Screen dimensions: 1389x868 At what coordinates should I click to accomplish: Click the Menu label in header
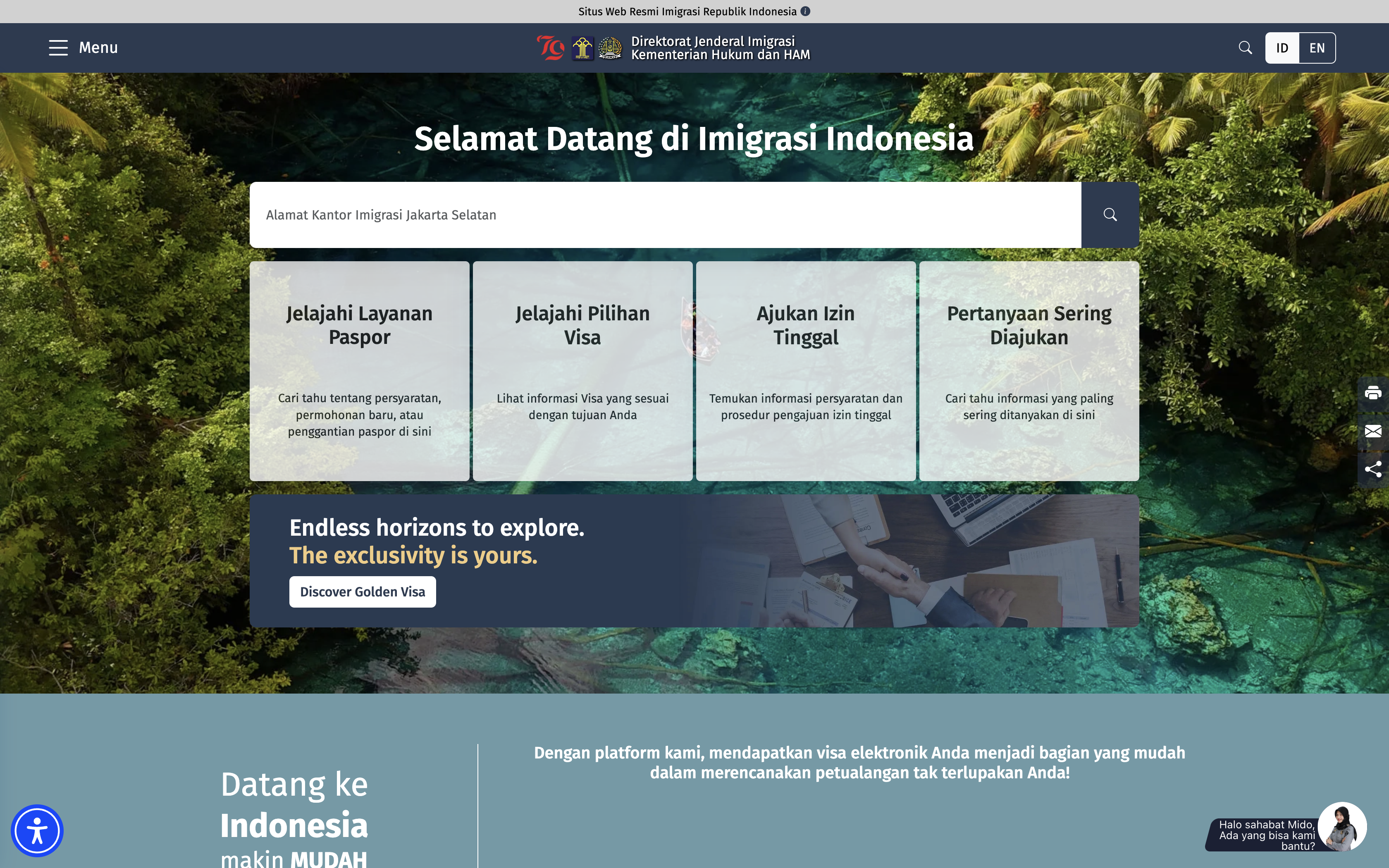(x=98, y=48)
